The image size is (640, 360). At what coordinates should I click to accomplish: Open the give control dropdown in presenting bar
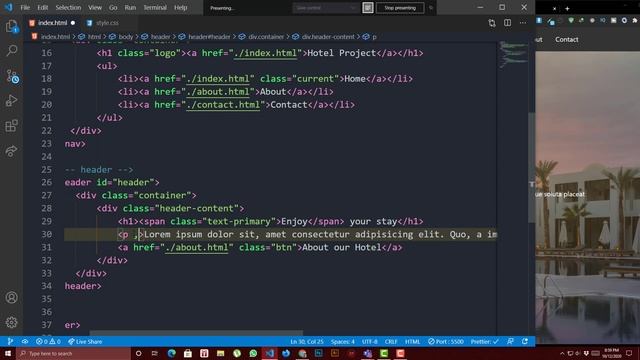tap(326, 8)
